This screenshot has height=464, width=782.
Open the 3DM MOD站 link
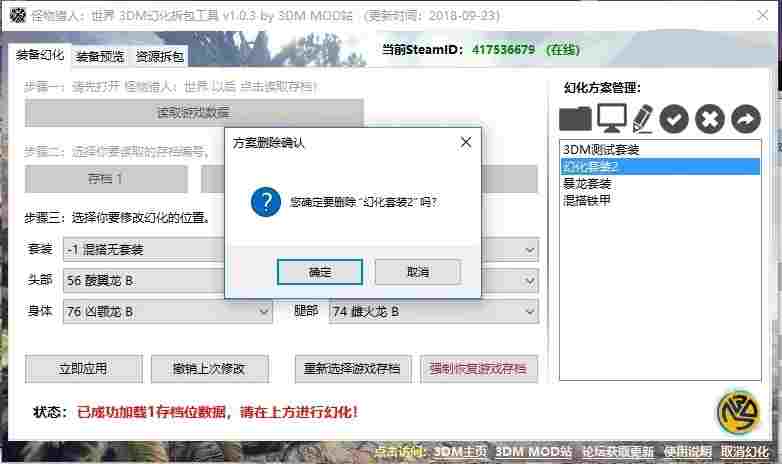tap(533, 452)
